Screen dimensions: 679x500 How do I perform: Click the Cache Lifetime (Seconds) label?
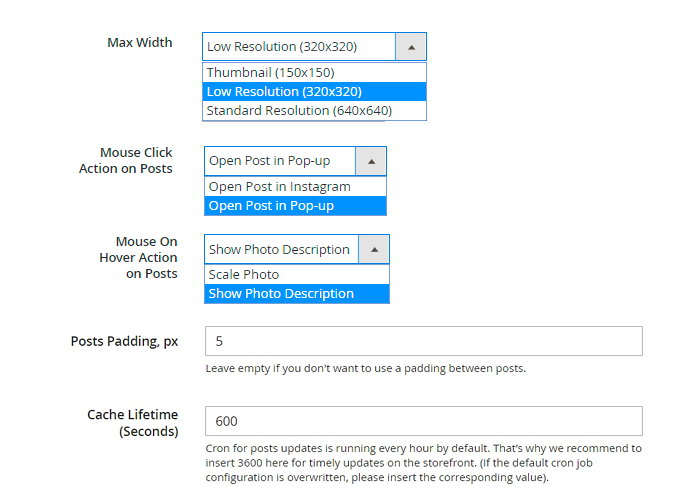click(x=133, y=423)
